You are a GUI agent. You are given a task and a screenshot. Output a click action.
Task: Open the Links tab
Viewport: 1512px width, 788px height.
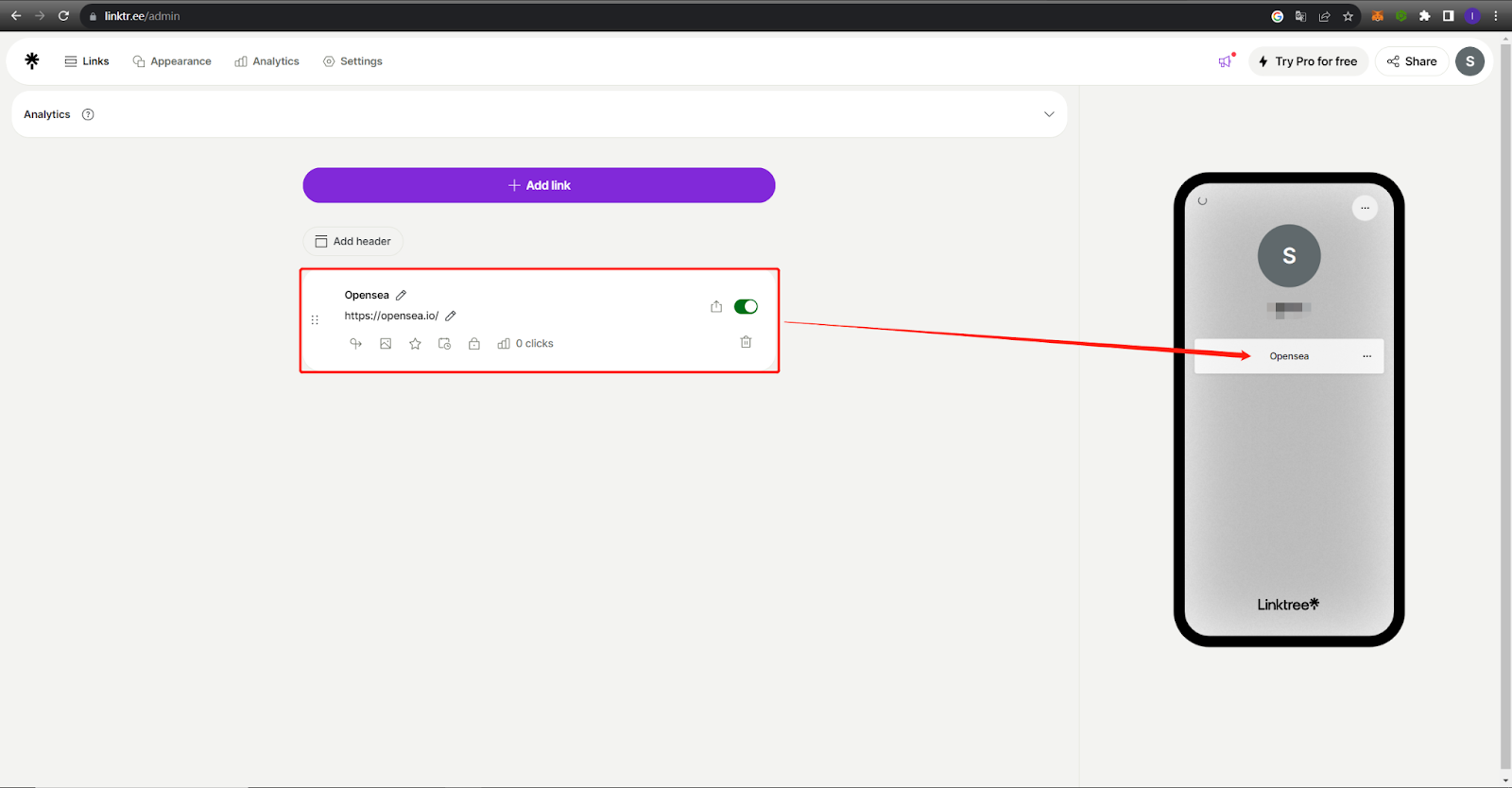click(87, 61)
